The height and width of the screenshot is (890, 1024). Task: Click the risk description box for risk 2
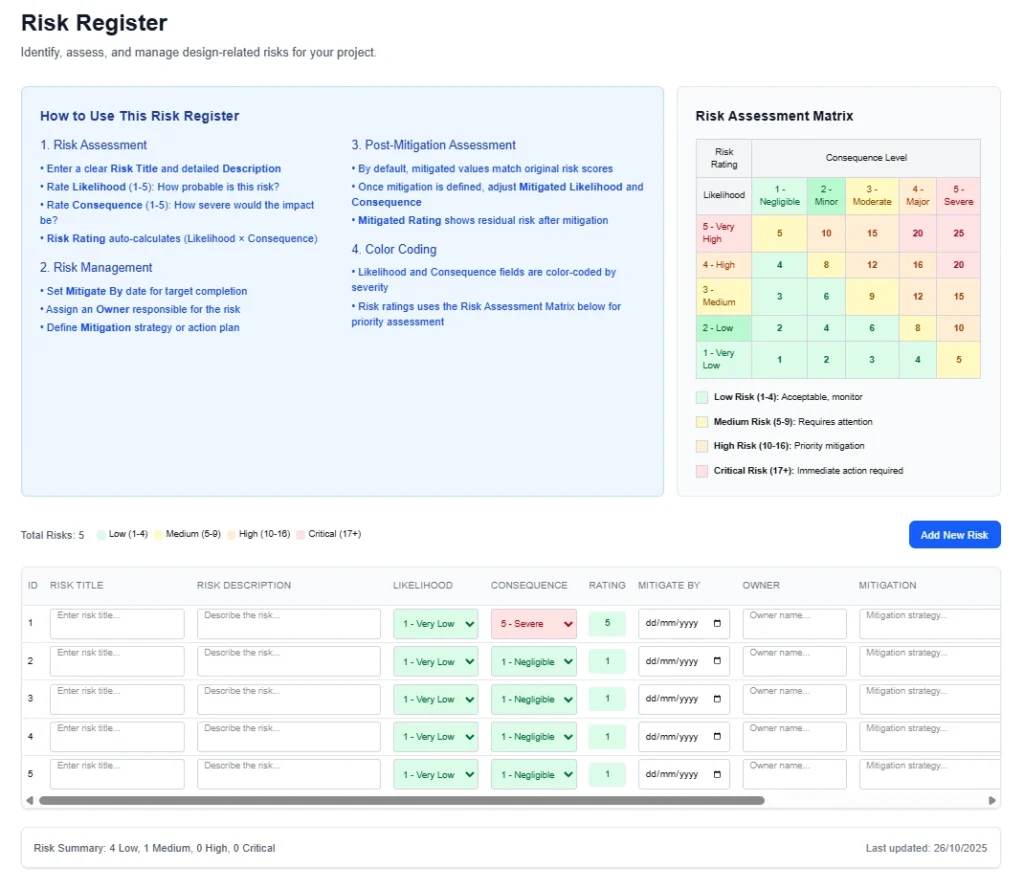(288, 659)
